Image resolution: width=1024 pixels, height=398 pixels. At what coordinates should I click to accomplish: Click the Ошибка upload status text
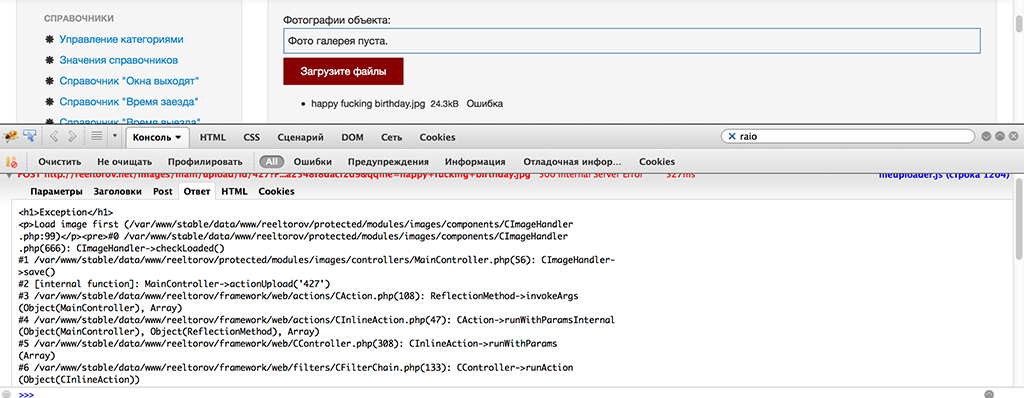pos(485,103)
